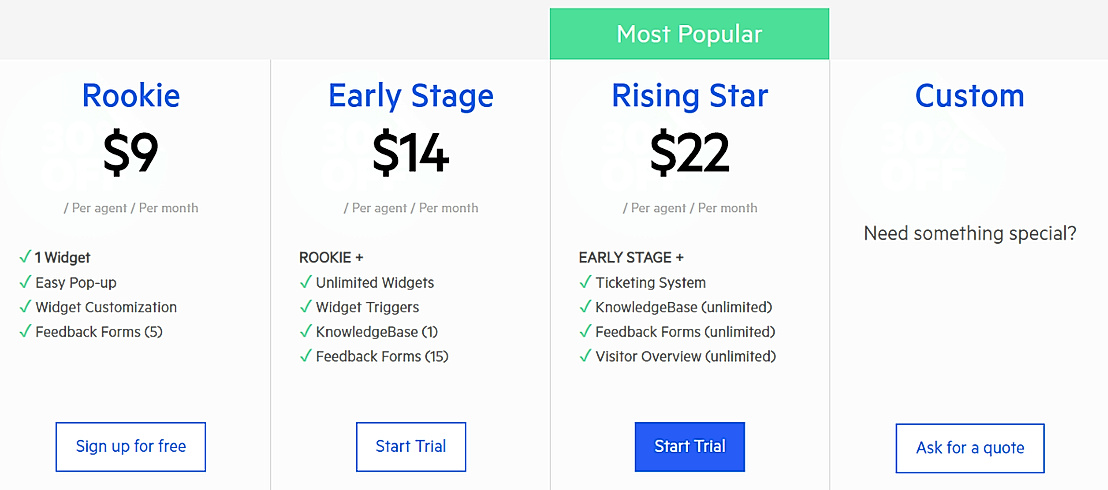The height and width of the screenshot is (490, 1108).
Task: Click the checkmark beside 1 Widget
Action: point(25,257)
